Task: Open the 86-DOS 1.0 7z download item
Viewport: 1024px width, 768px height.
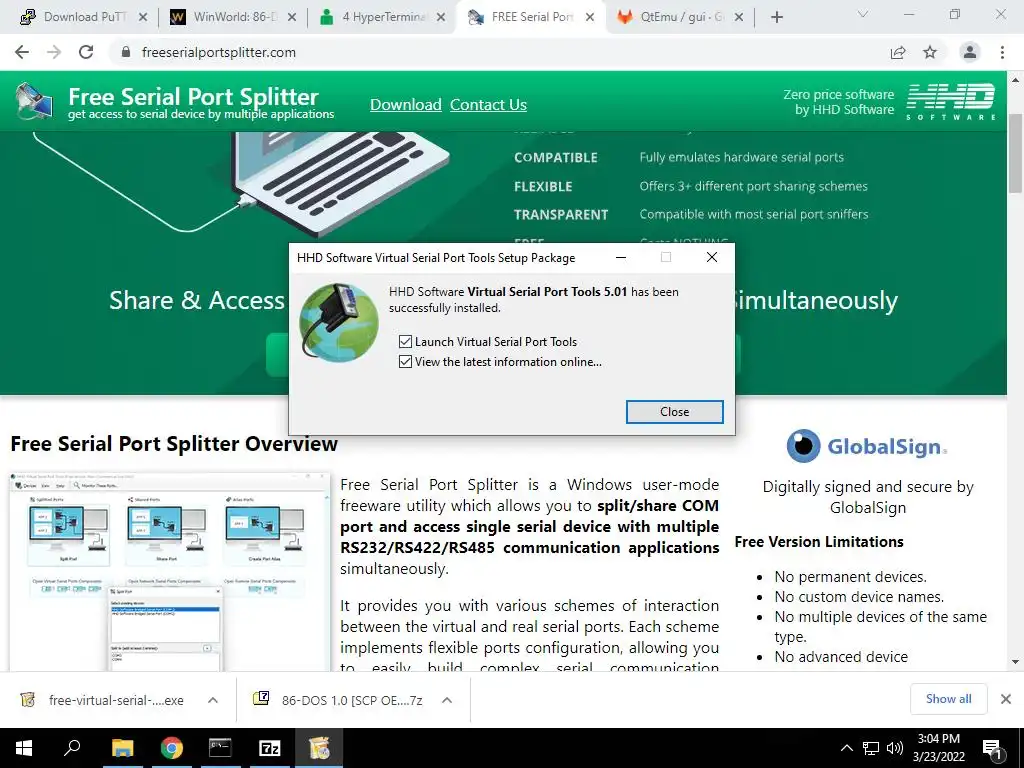Action: 339,700
